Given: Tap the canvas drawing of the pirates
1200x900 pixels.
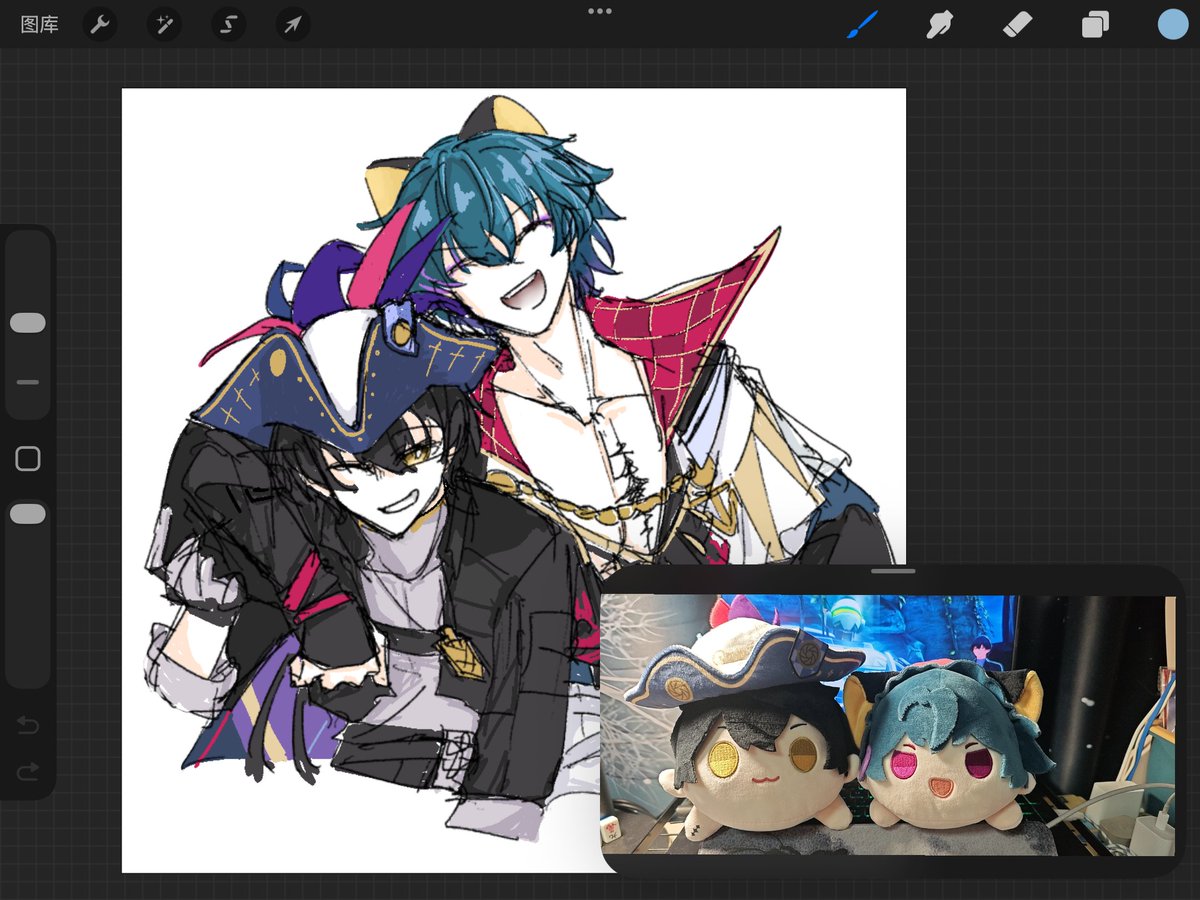Looking at the screenshot, I should [514, 480].
